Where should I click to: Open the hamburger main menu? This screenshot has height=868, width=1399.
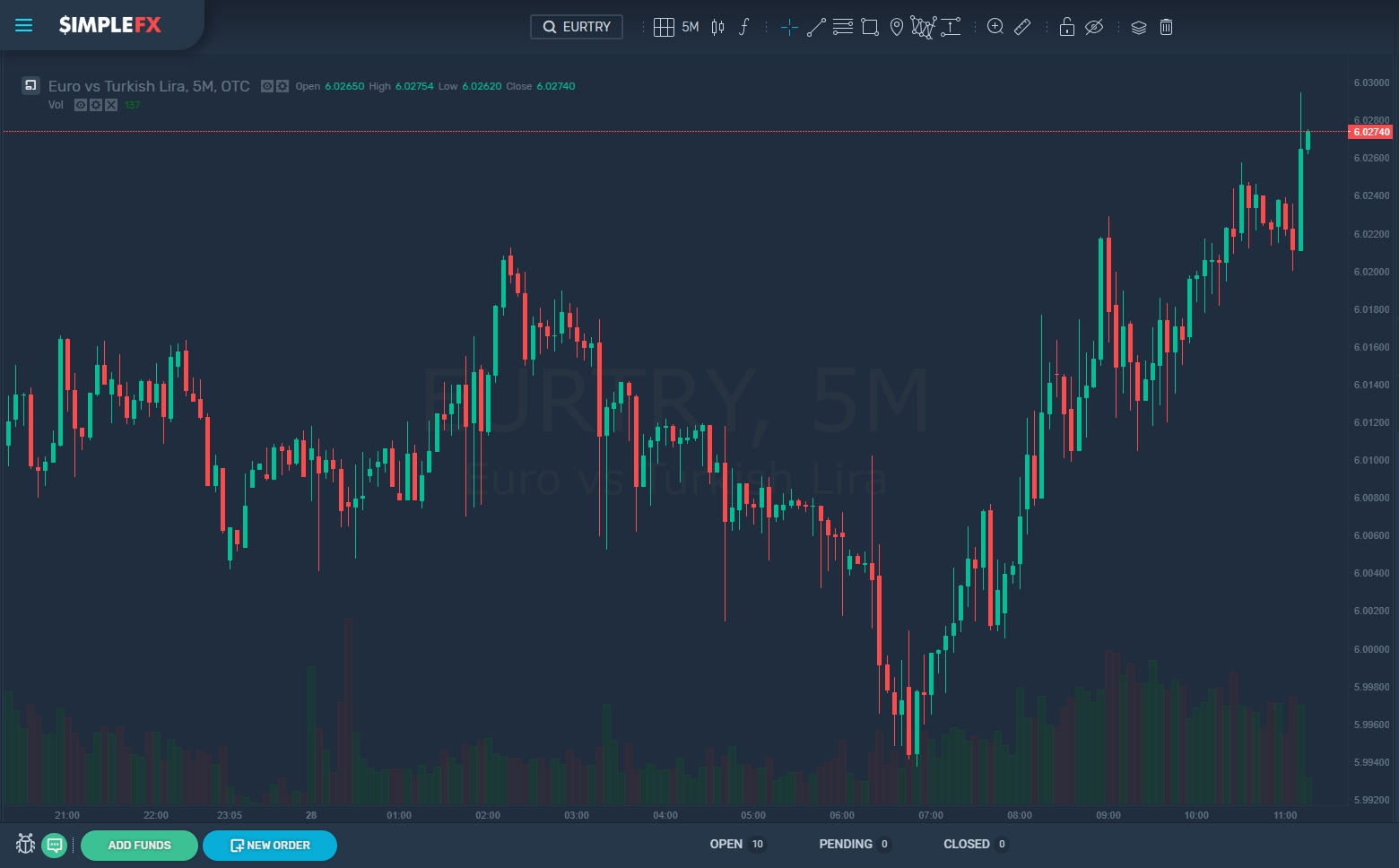pos(24,25)
